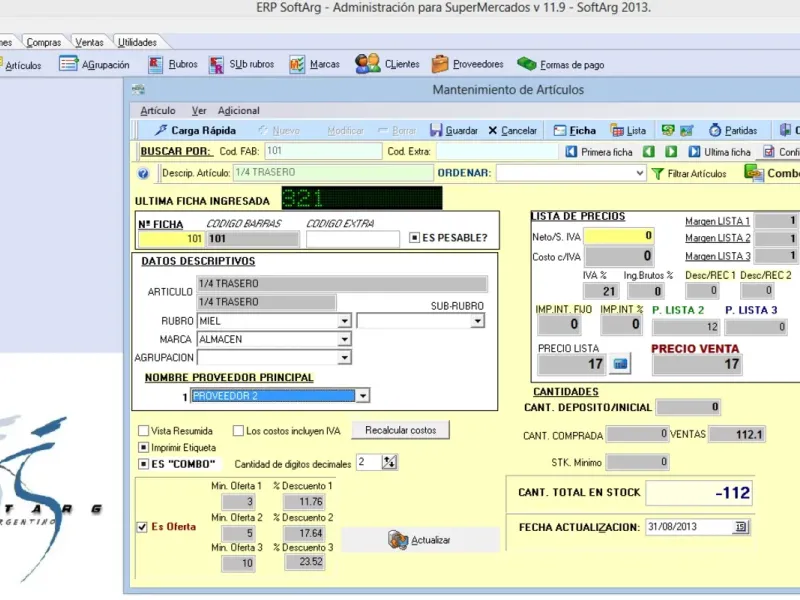The height and width of the screenshot is (600, 800).
Task: Click the Formas de pago money icon
Action: pyautogui.click(x=527, y=64)
